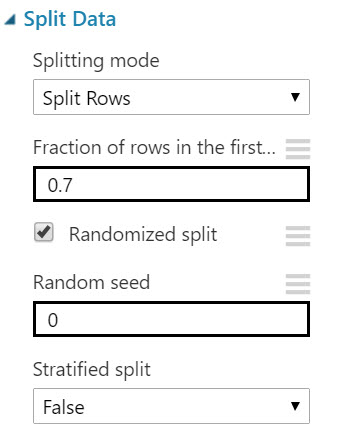This screenshot has width=361, height=435.
Task: Click the 0.7 value in the fraction box
Action: (x=60, y=185)
